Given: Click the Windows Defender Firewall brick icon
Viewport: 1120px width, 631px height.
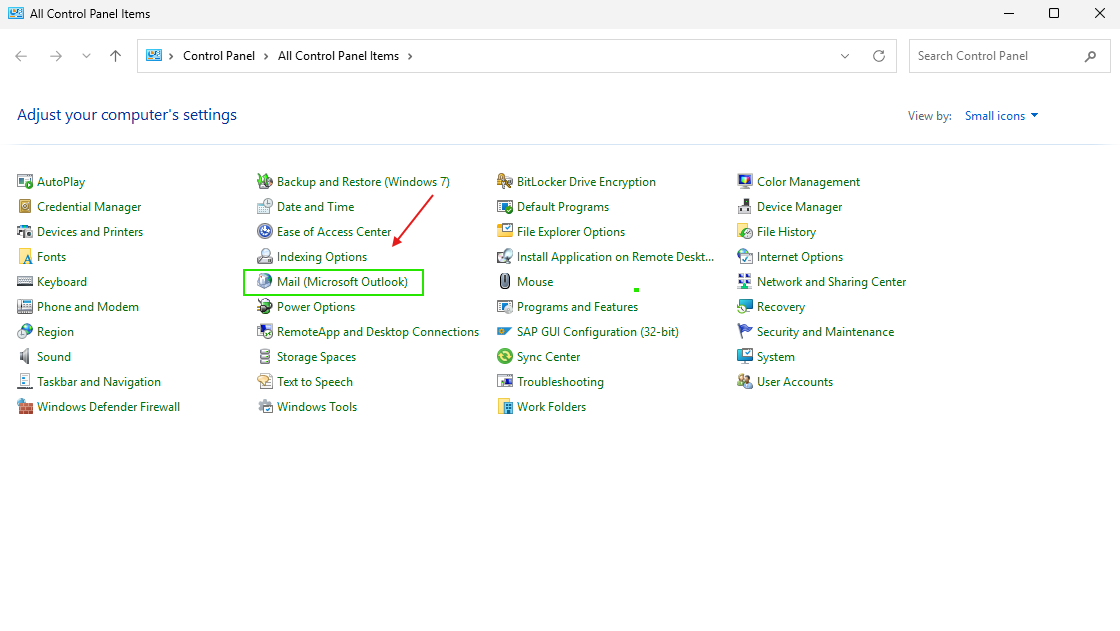Looking at the screenshot, I should point(25,407).
